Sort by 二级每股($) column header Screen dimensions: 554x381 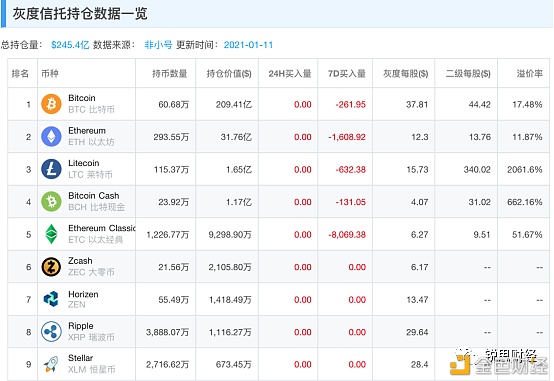468,74
